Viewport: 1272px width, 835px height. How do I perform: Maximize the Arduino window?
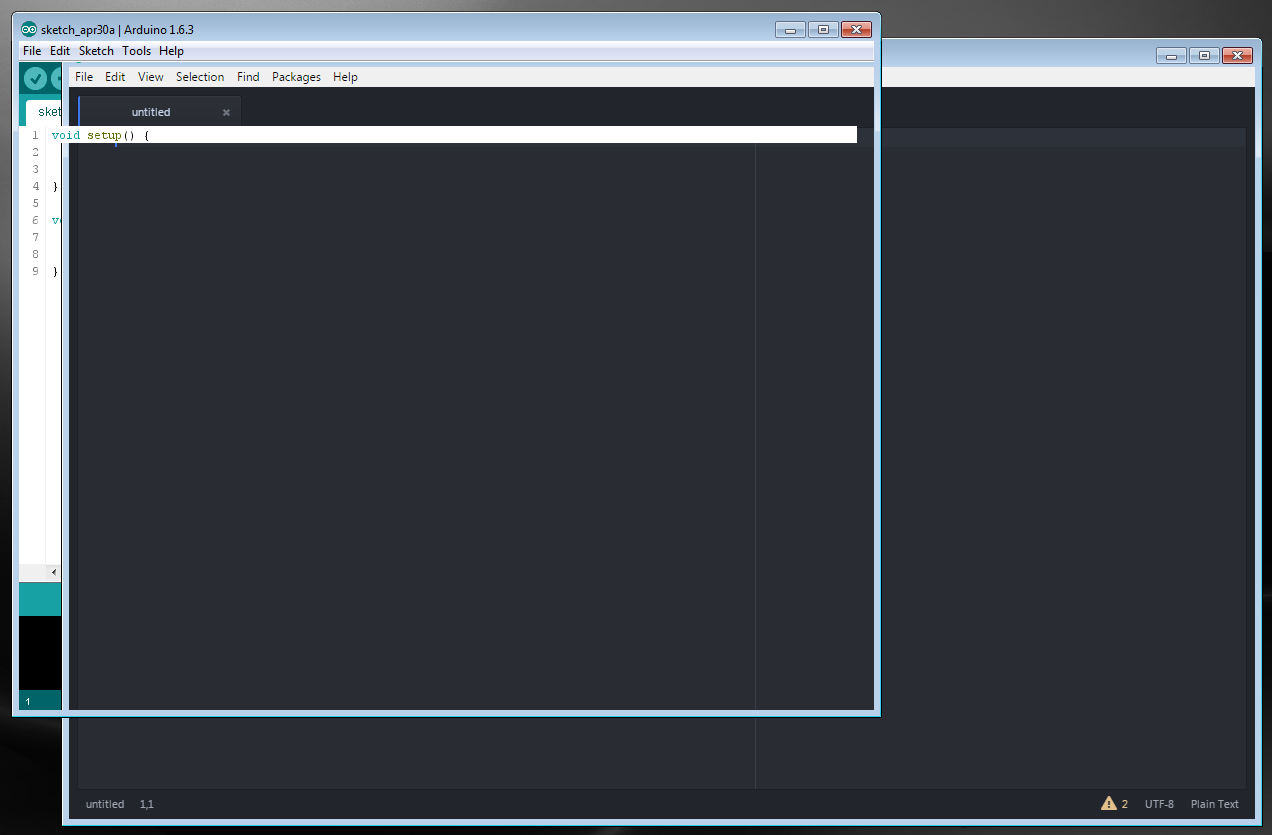pyautogui.click(x=823, y=30)
